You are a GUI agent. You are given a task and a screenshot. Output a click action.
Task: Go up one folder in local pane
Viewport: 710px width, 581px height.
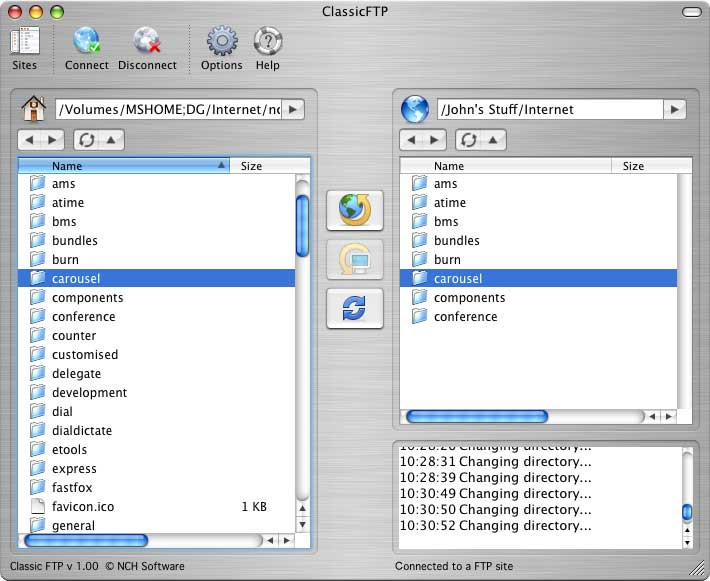[111, 140]
